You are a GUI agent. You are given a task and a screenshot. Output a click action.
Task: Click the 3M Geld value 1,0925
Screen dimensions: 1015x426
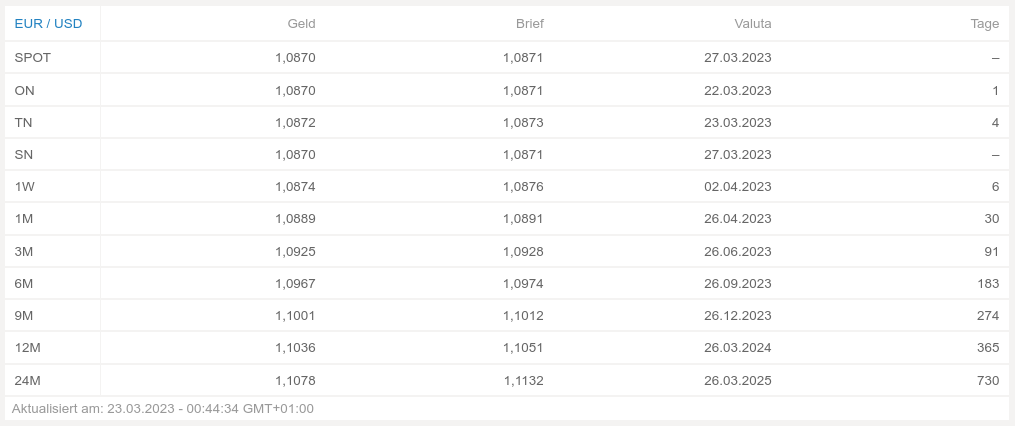point(295,251)
